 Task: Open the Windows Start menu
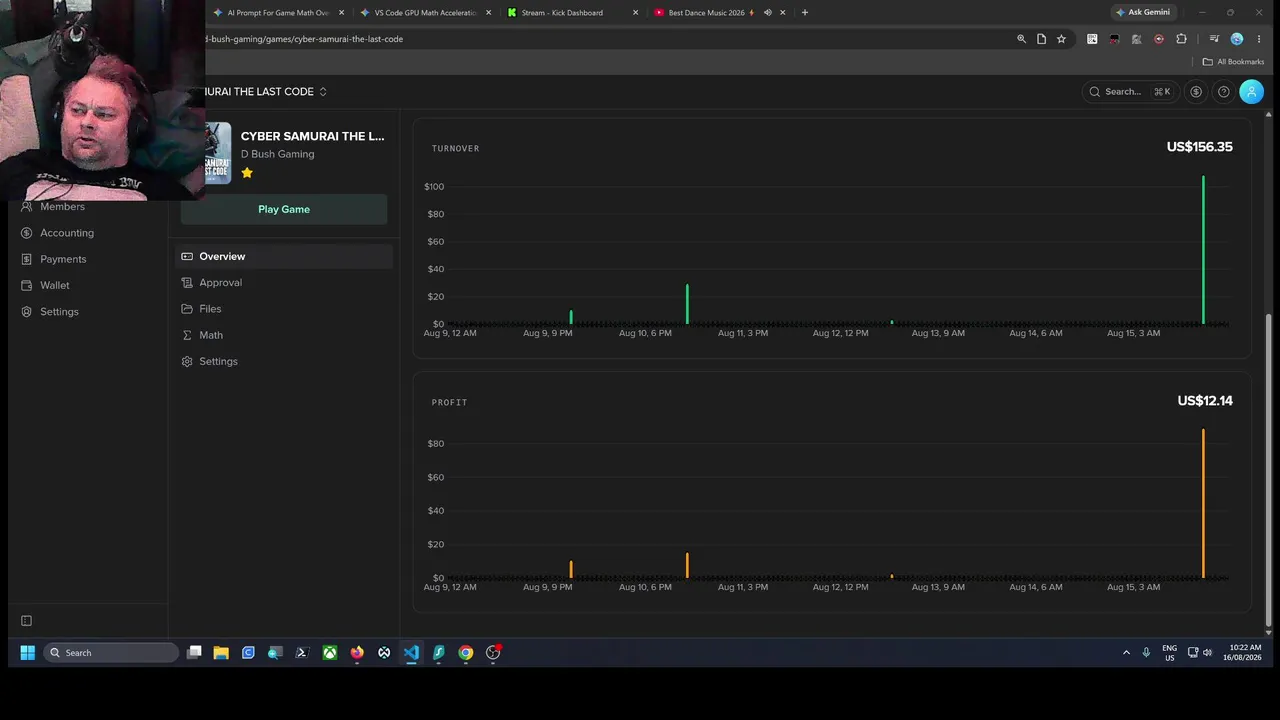pyautogui.click(x=28, y=653)
